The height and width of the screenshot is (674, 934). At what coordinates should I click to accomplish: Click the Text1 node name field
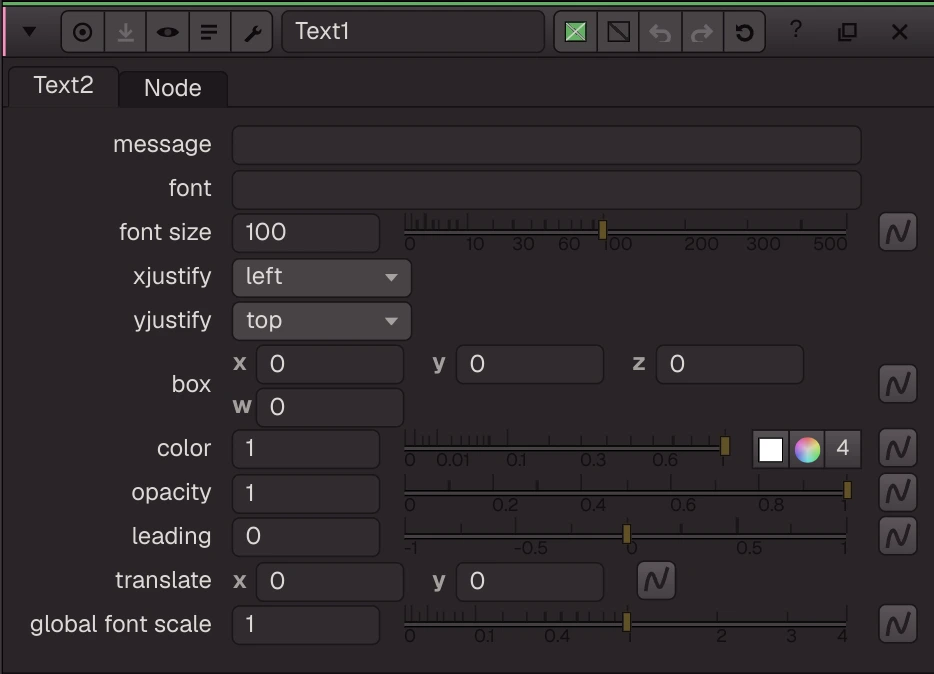click(413, 32)
